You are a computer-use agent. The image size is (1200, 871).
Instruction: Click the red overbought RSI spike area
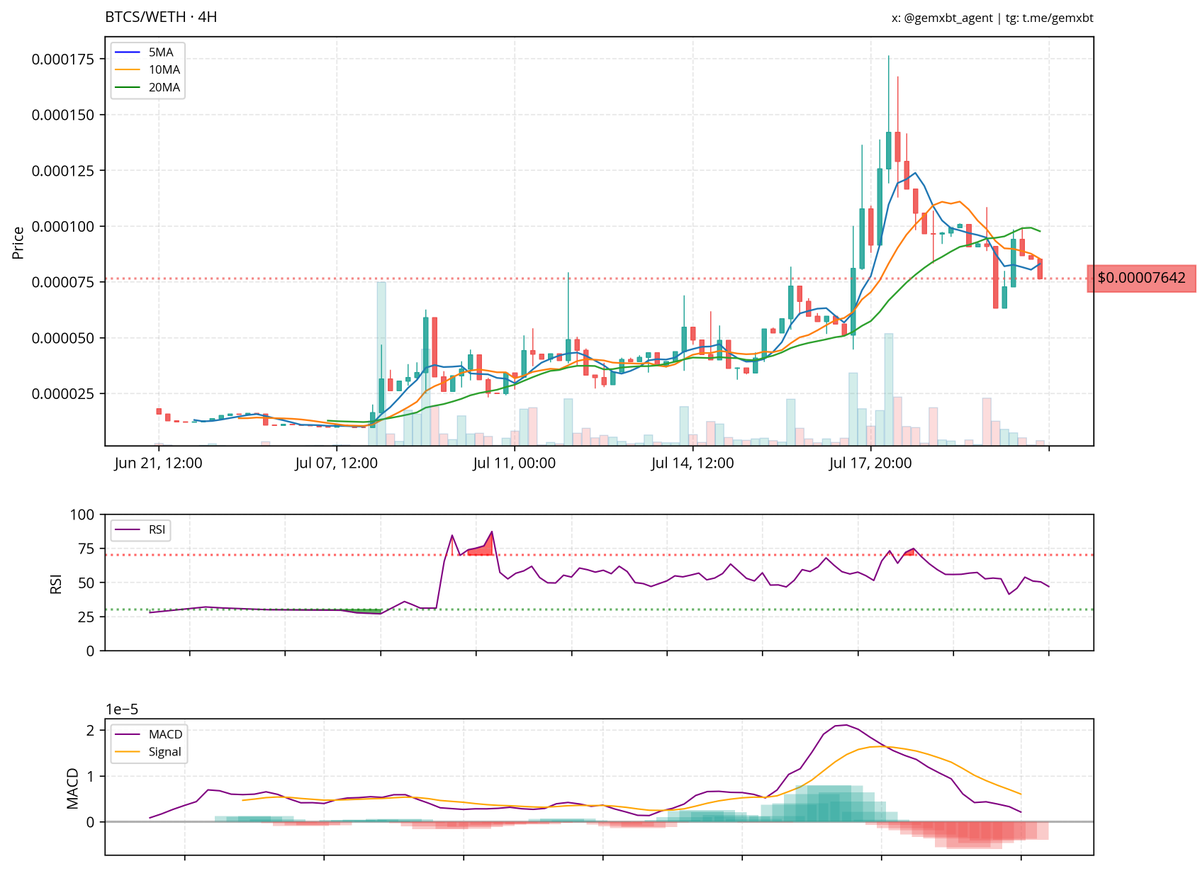click(x=482, y=546)
